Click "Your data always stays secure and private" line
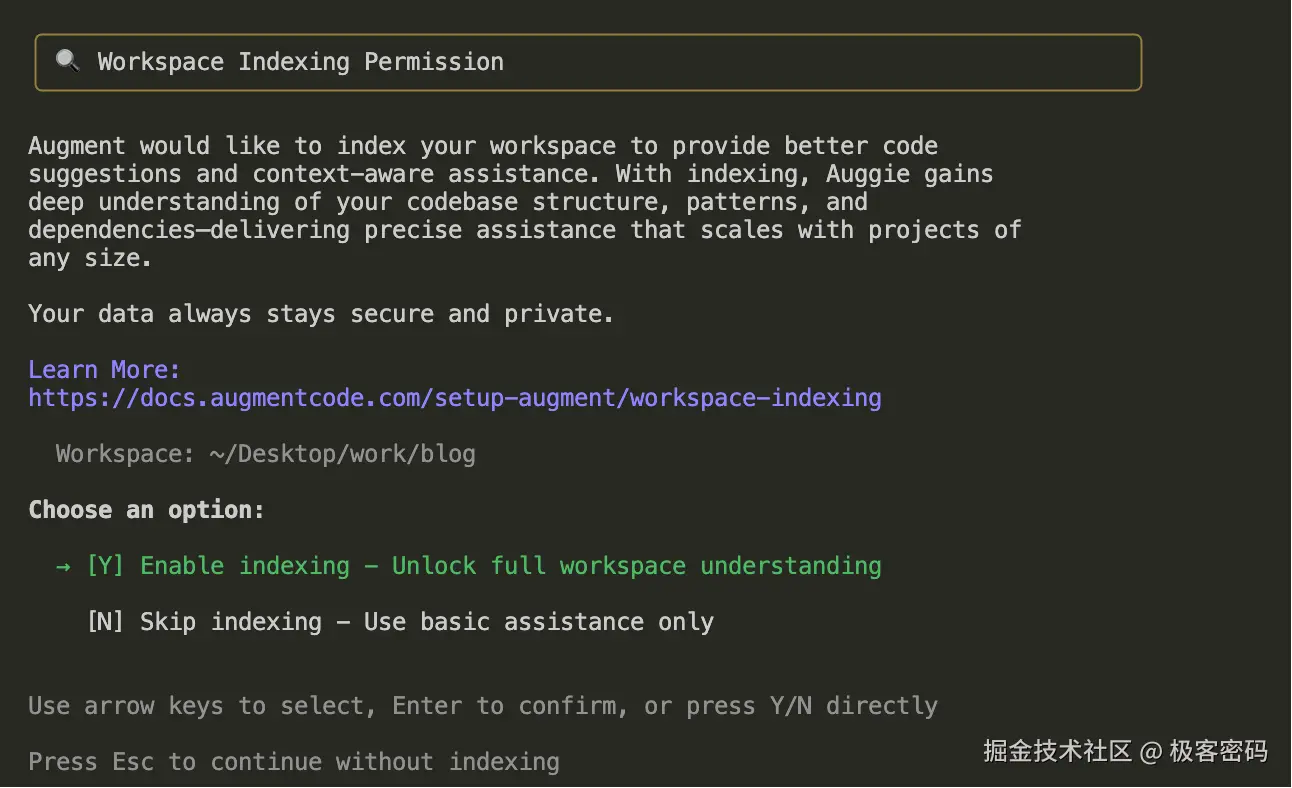 click(x=320, y=314)
